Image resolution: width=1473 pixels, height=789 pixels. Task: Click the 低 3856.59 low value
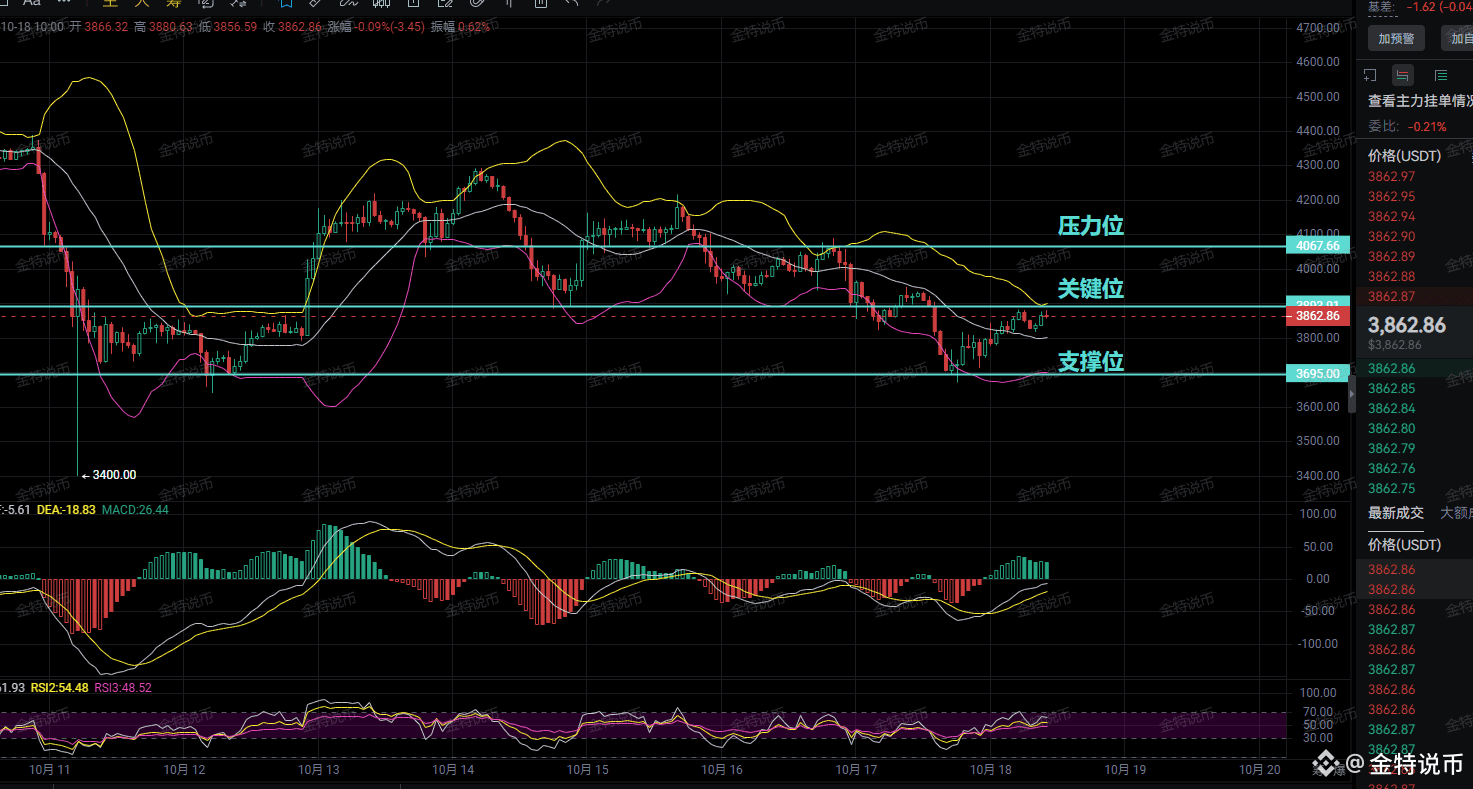coord(228,27)
